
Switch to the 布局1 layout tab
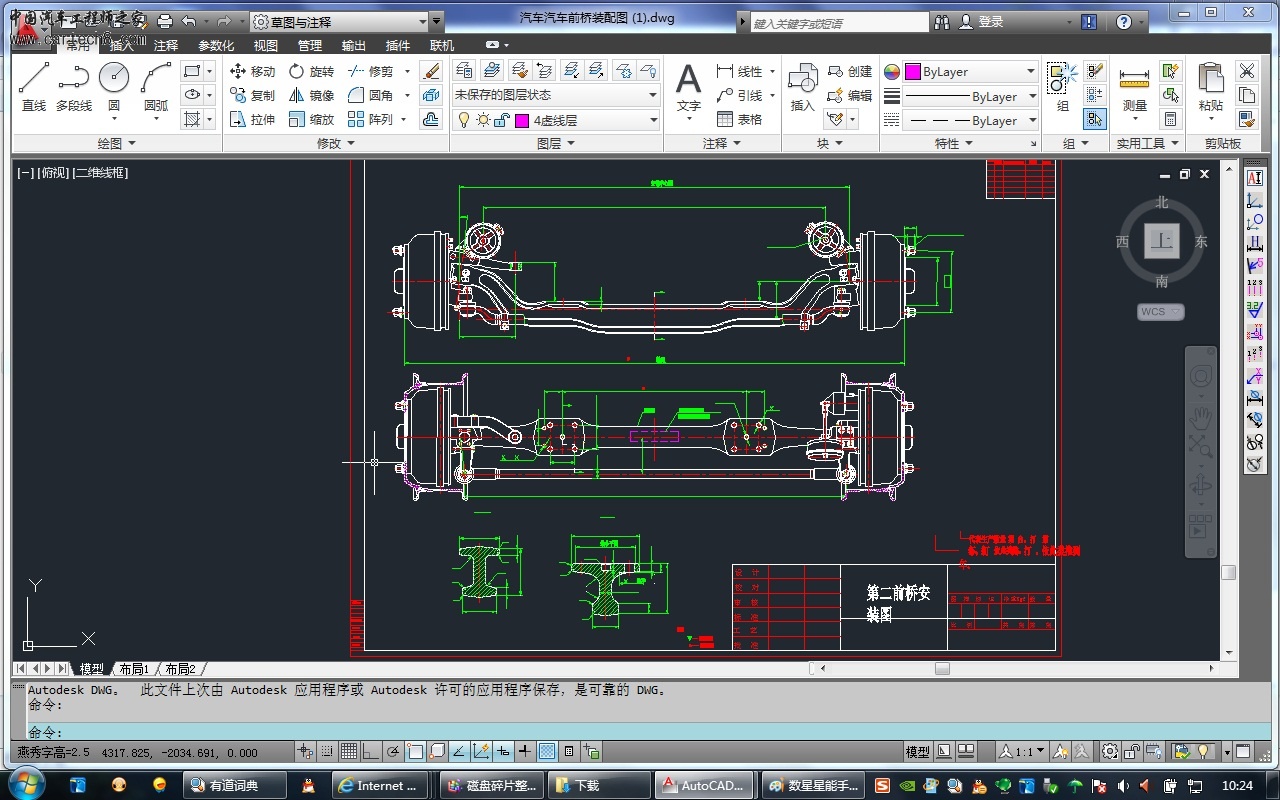click(x=134, y=669)
